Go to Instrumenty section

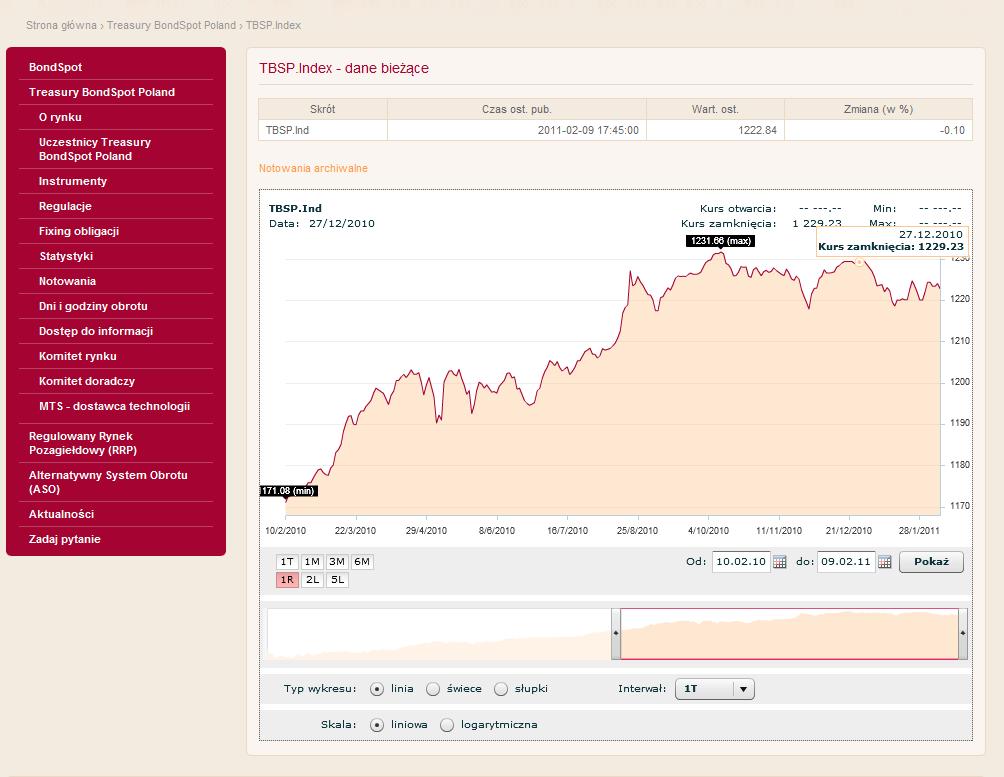point(72,181)
